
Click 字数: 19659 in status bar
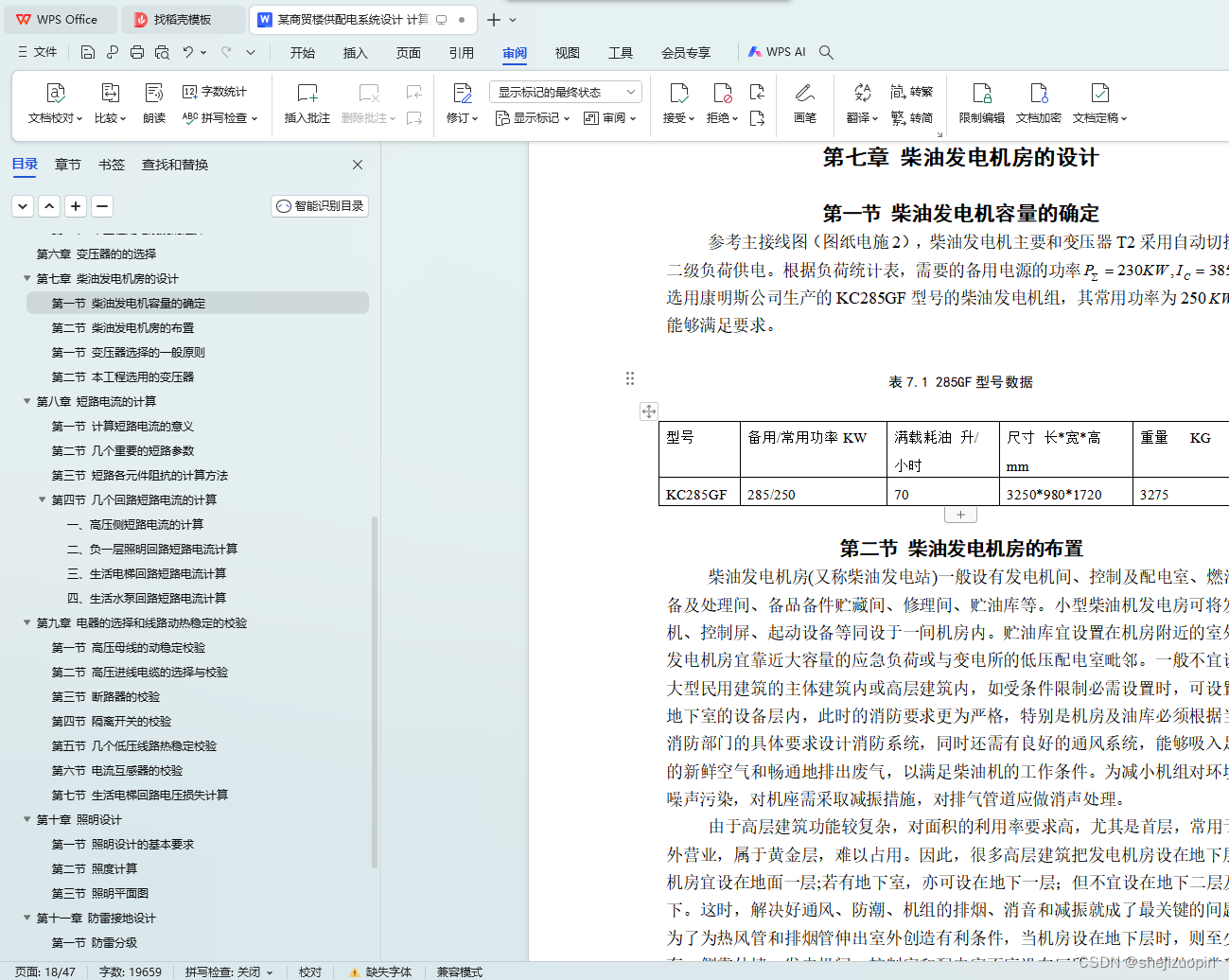click(131, 971)
